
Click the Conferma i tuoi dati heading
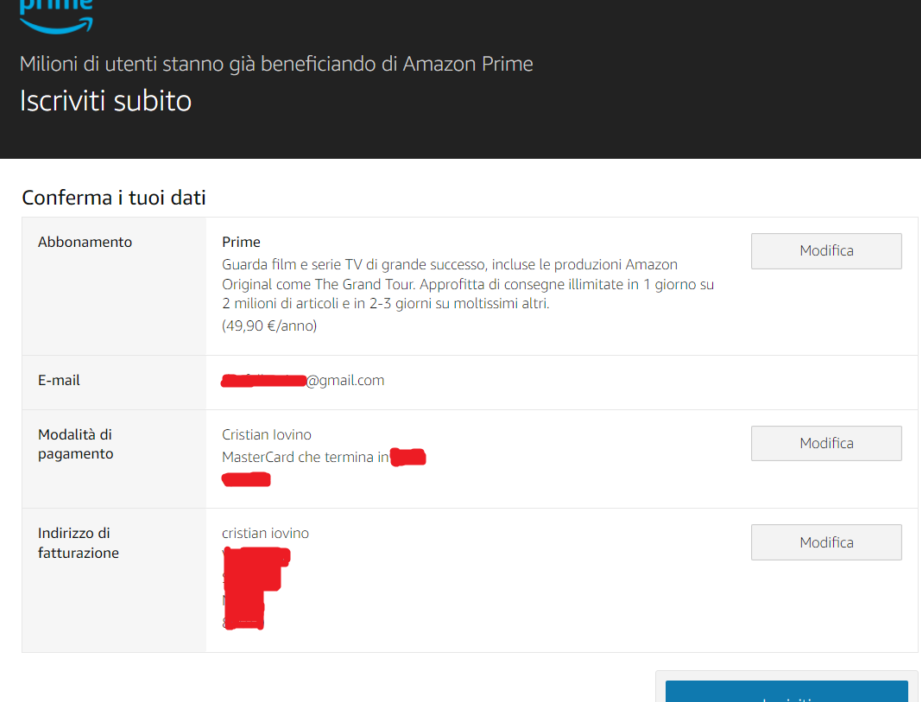click(114, 198)
